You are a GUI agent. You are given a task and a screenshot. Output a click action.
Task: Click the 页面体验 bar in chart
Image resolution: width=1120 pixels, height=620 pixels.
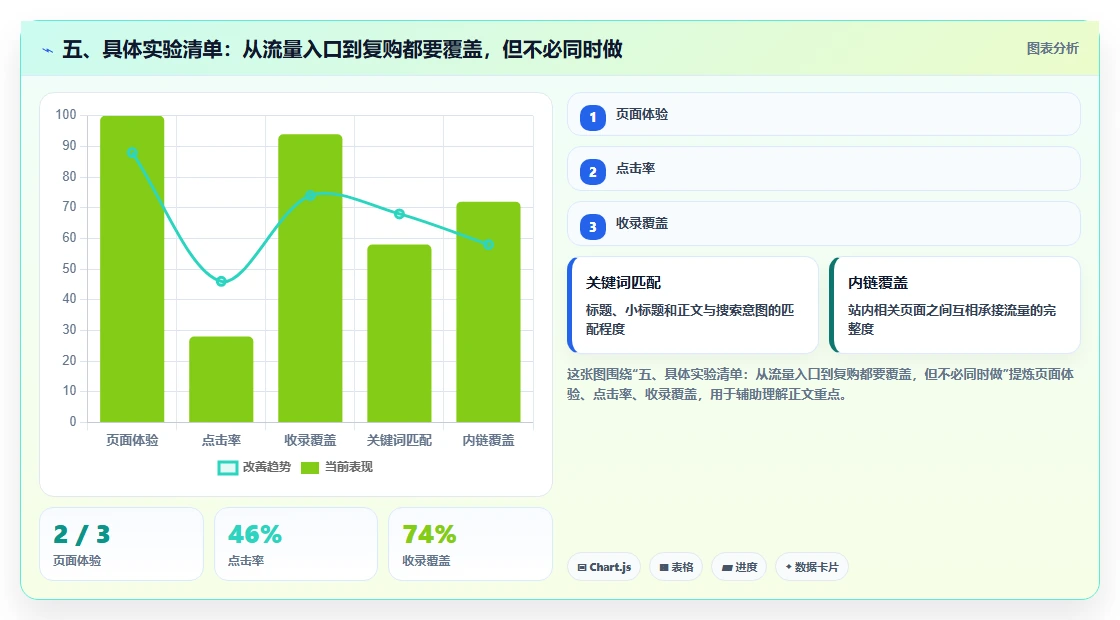[132, 269]
